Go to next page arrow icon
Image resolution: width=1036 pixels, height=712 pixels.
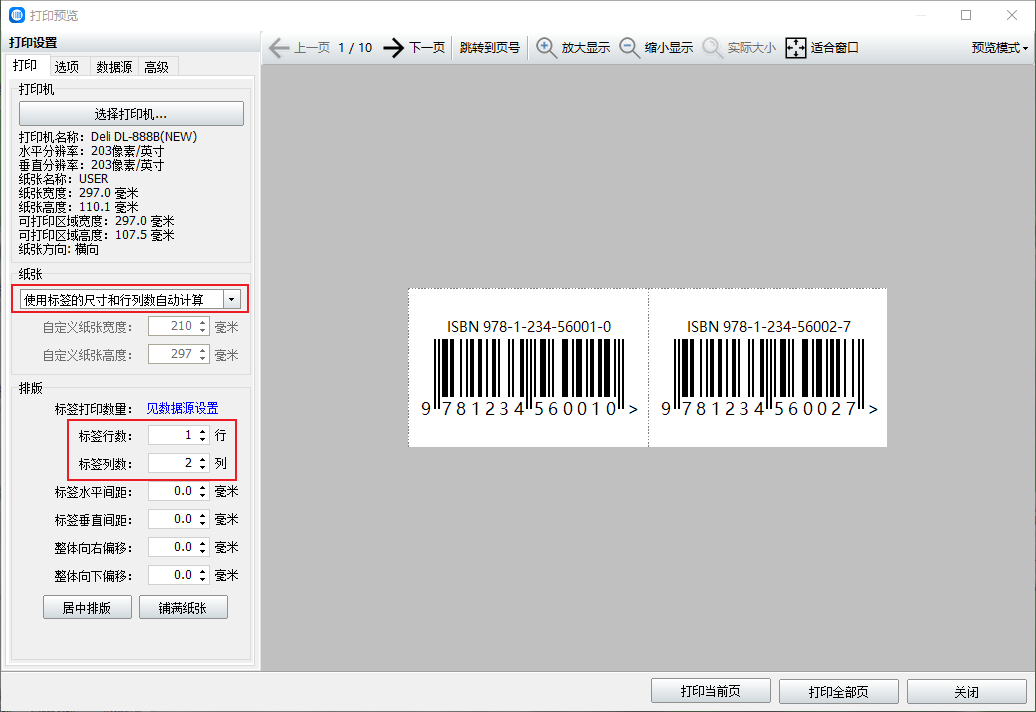(x=394, y=48)
